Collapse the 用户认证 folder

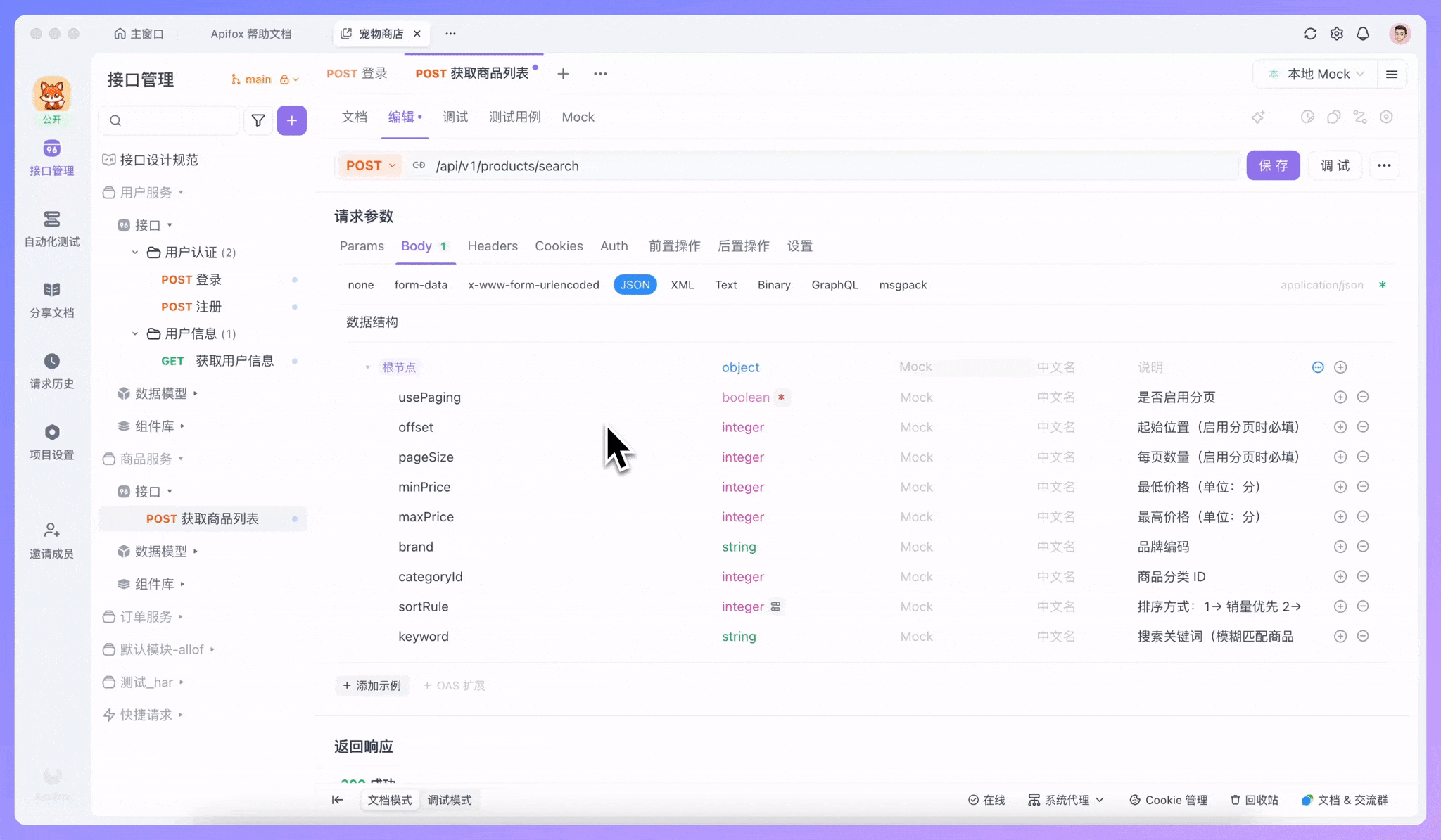(135, 252)
